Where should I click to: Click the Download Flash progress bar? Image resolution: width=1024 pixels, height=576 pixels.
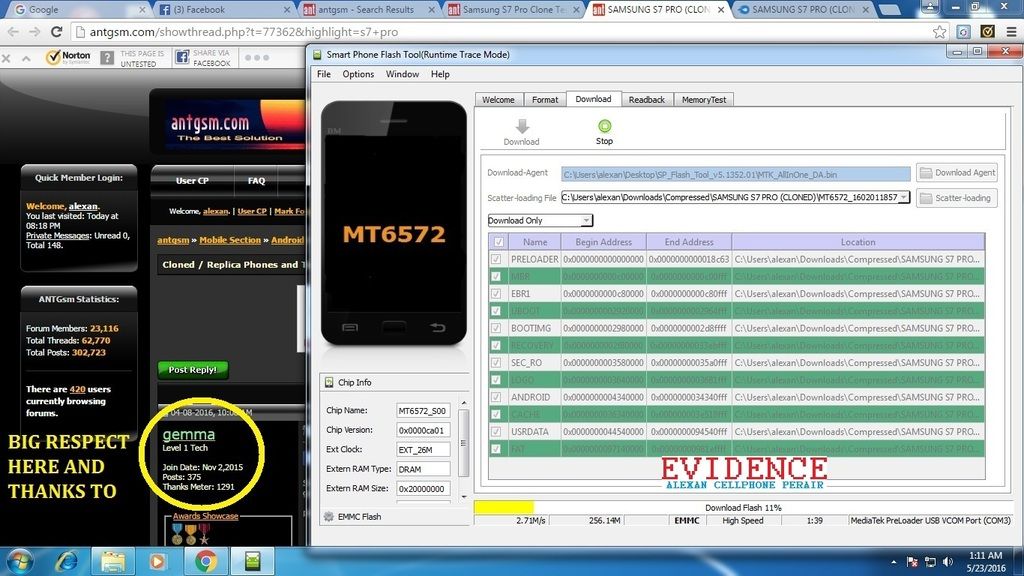tap(743, 507)
